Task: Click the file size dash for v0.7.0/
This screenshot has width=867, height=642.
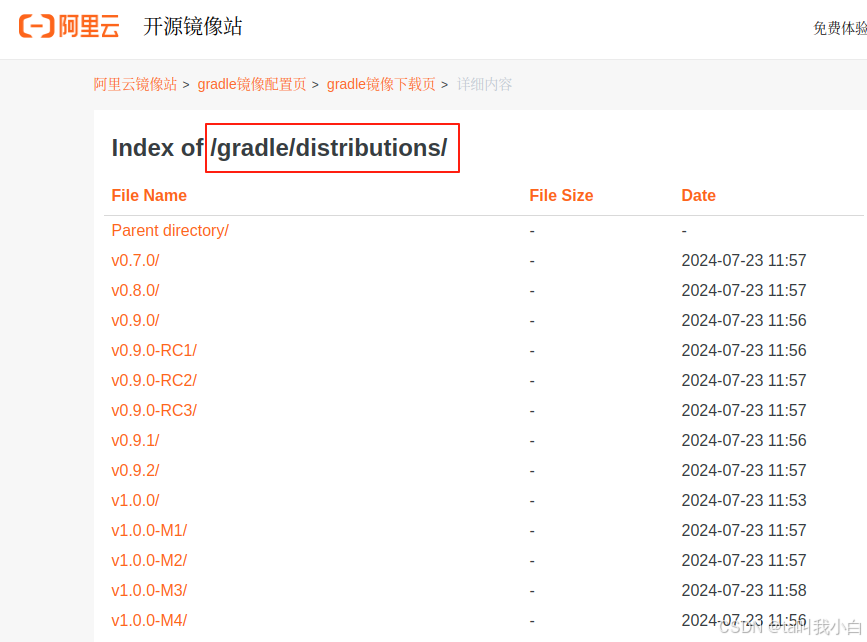Action: click(x=532, y=261)
